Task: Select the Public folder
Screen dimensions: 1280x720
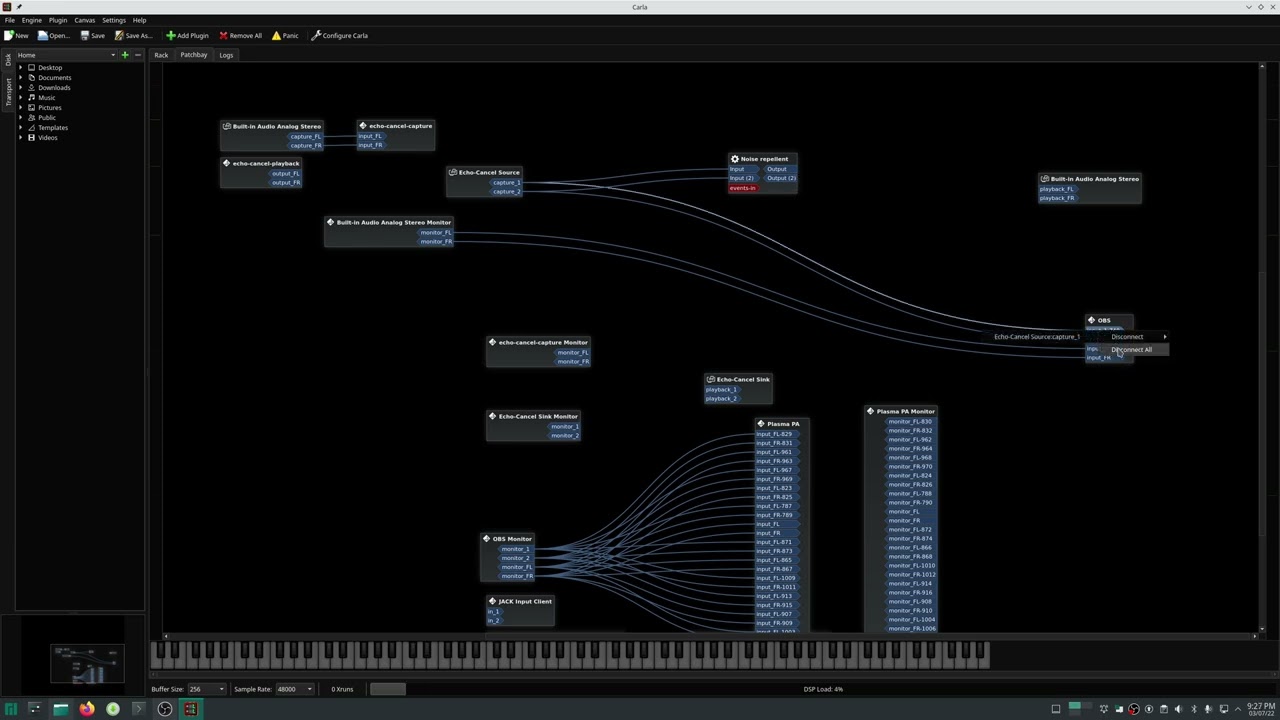Action: (47, 118)
